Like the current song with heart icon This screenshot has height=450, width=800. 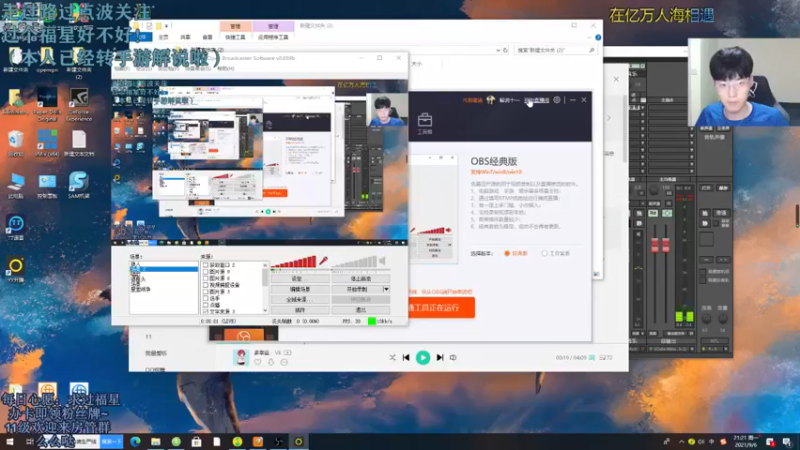pyautogui.click(x=258, y=362)
